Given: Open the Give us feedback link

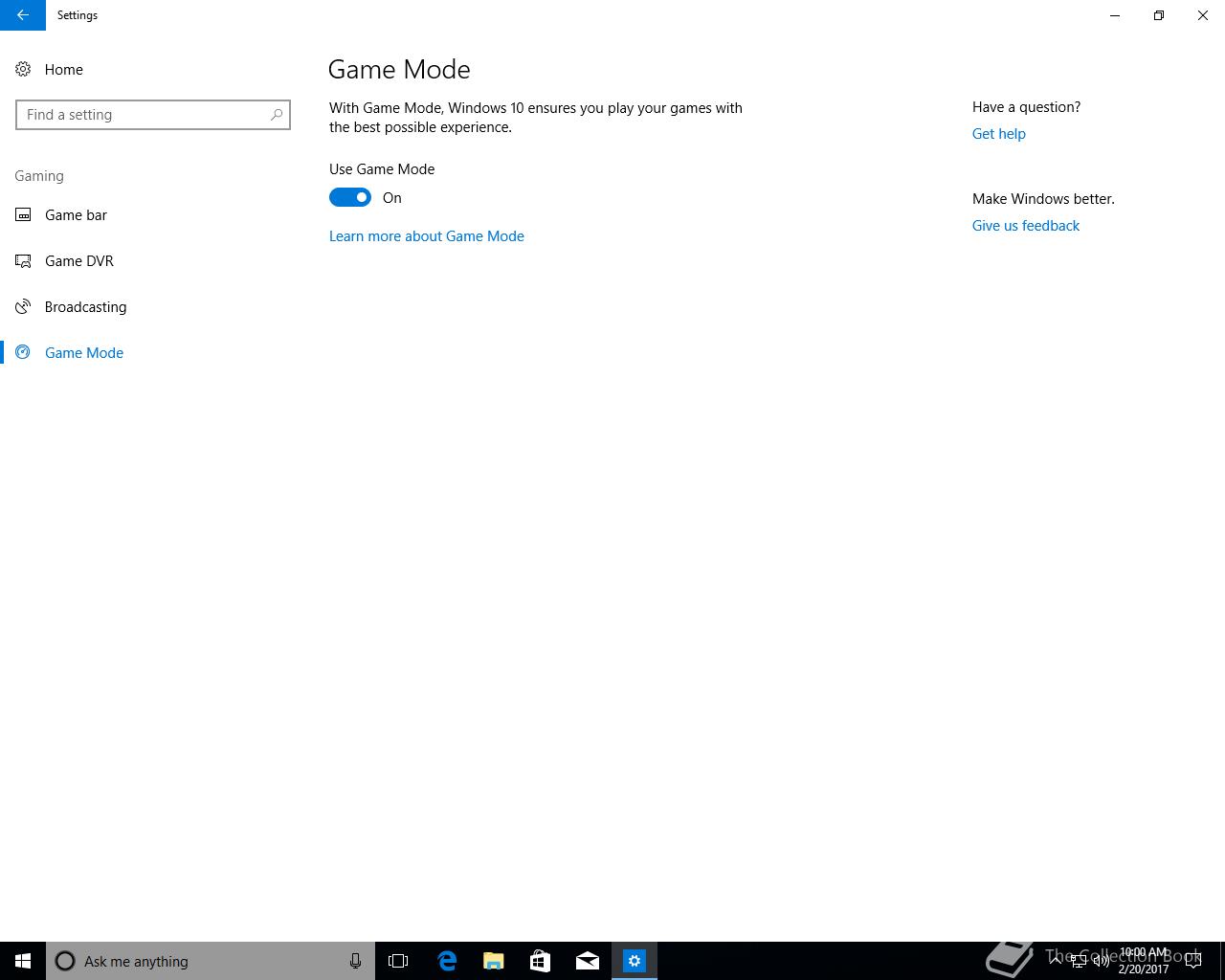Looking at the screenshot, I should click(1026, 226).
